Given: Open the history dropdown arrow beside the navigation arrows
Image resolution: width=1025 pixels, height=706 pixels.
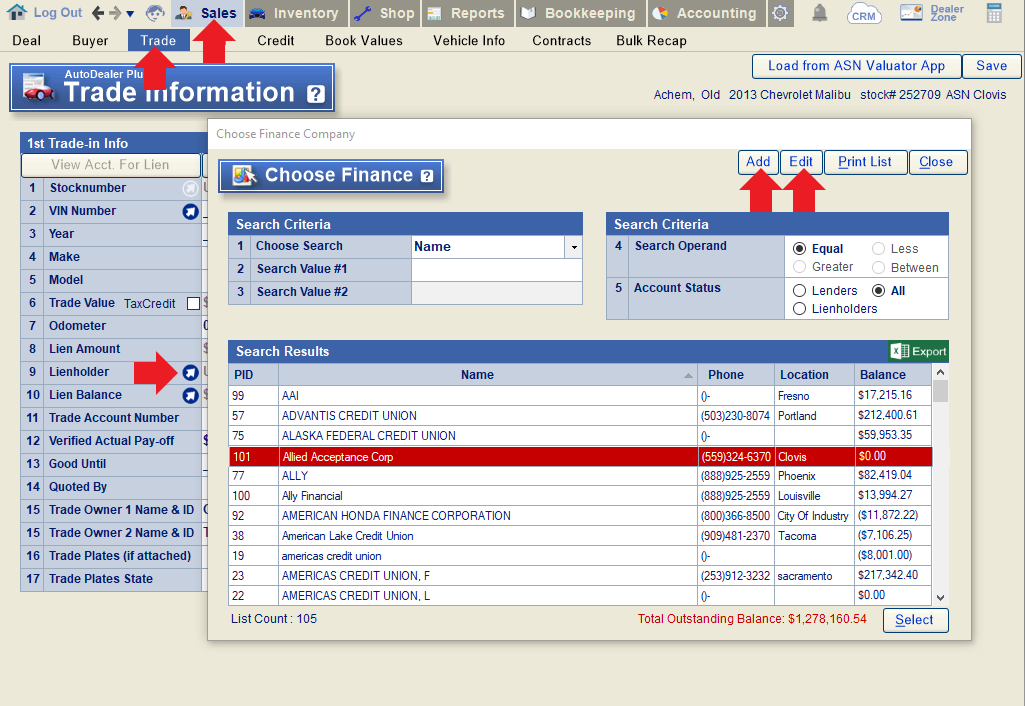Looking at the screenshot, I should click(129, 14).
